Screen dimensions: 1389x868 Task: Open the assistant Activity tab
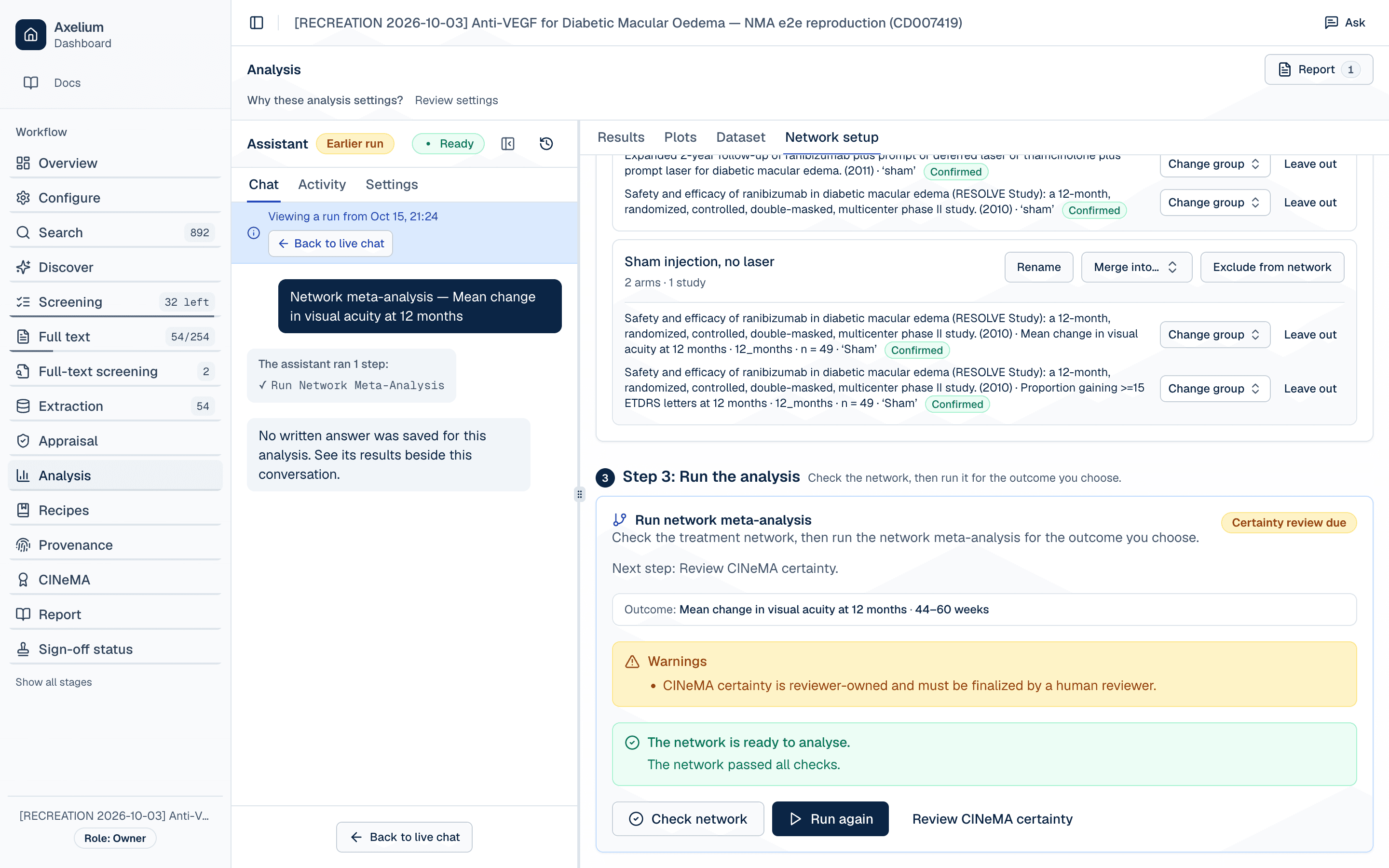point(321,184)
